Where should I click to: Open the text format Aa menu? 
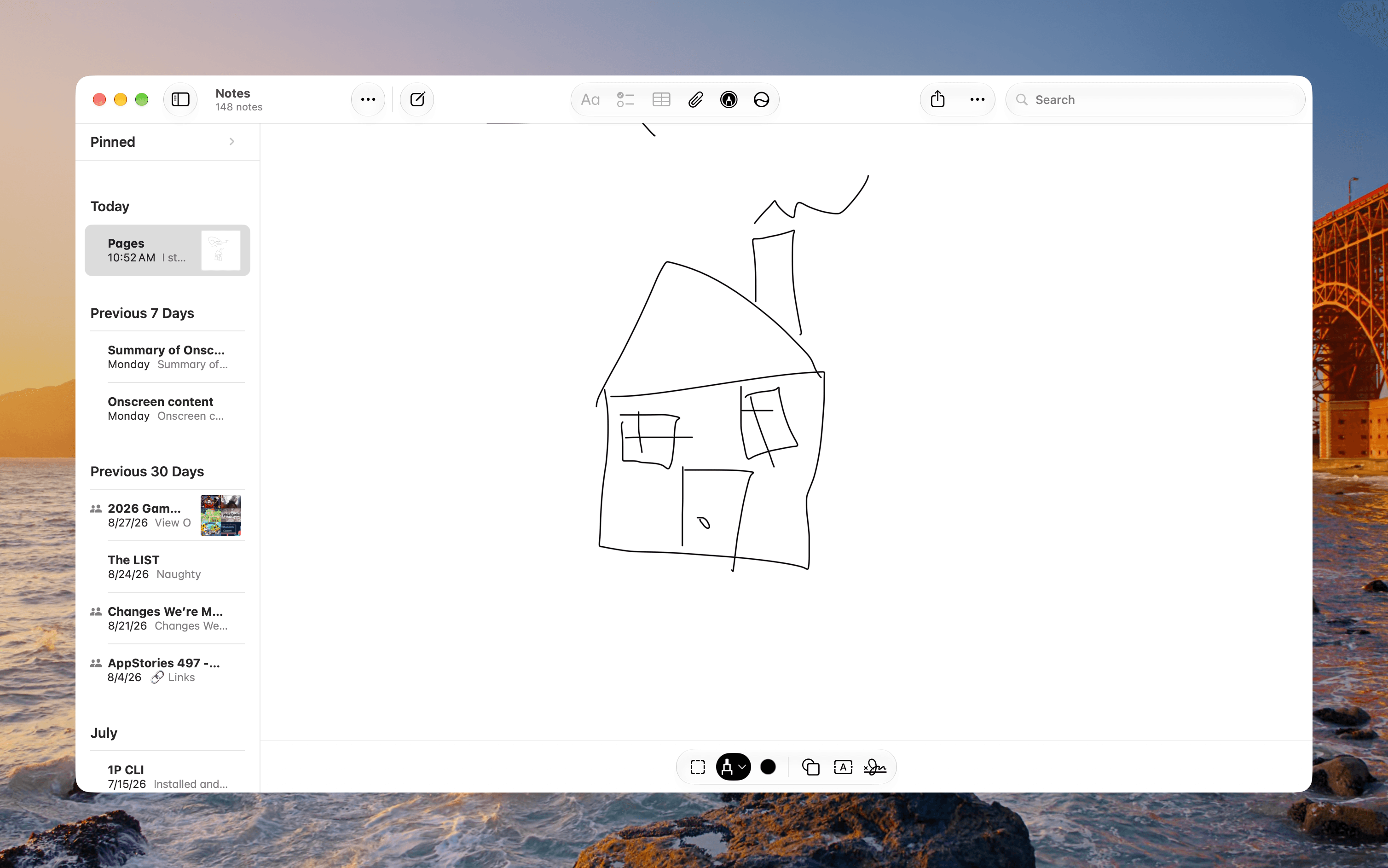click(590, 100)
